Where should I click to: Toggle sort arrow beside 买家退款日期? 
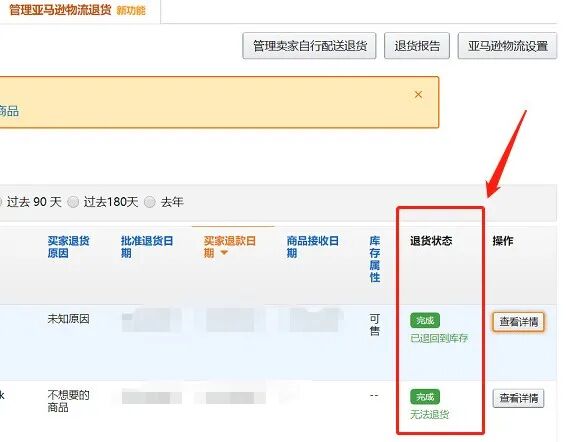coord(224,253)
